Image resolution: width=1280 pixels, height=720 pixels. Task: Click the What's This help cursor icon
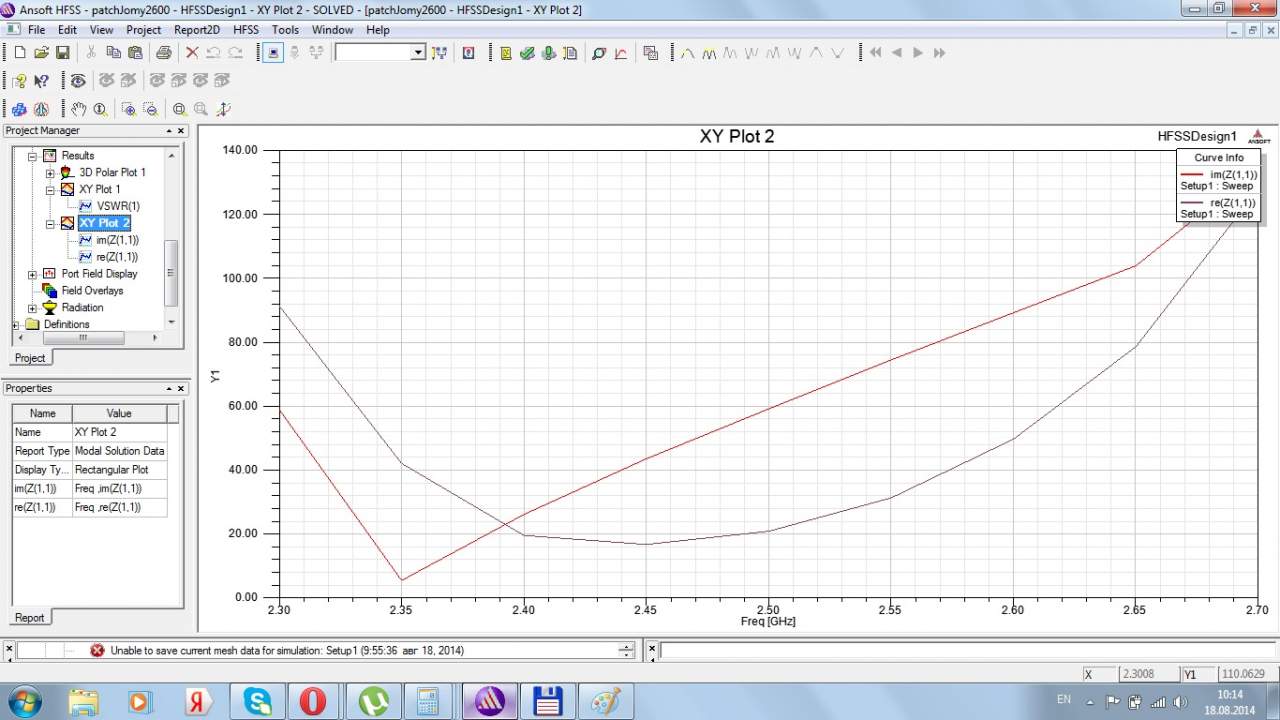[41, 81]
